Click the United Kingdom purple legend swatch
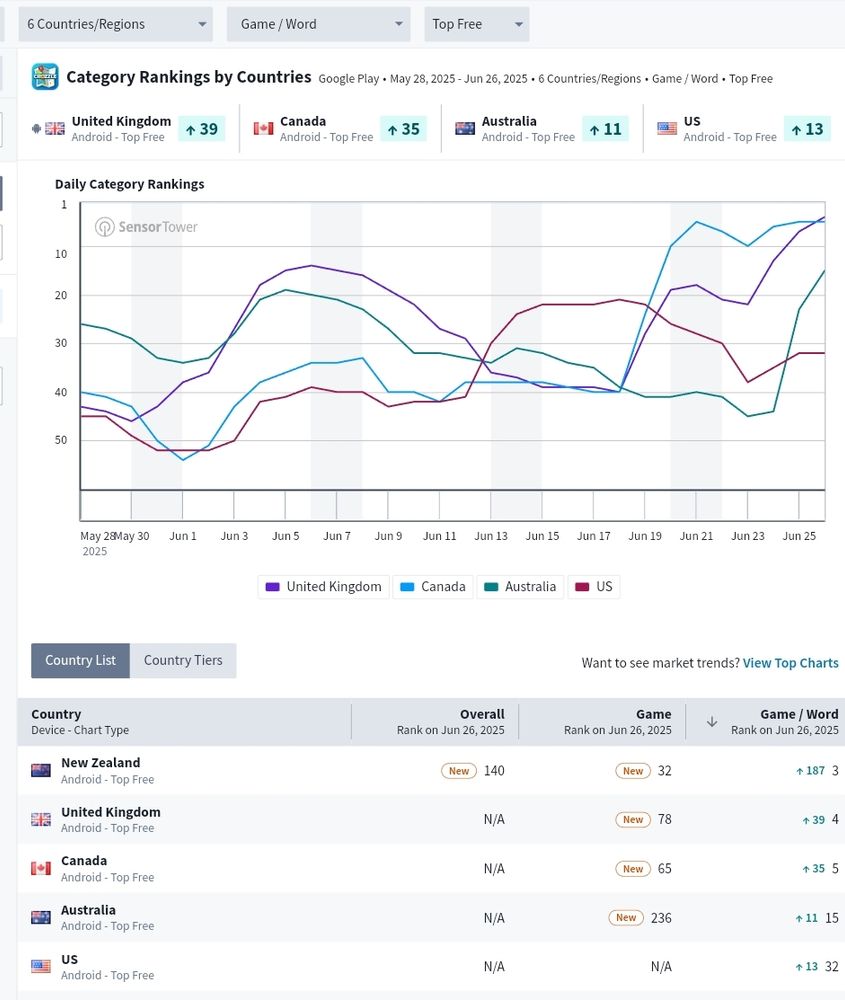The height and width of the screenshot is (1000, 845). [x=272, y=587]
